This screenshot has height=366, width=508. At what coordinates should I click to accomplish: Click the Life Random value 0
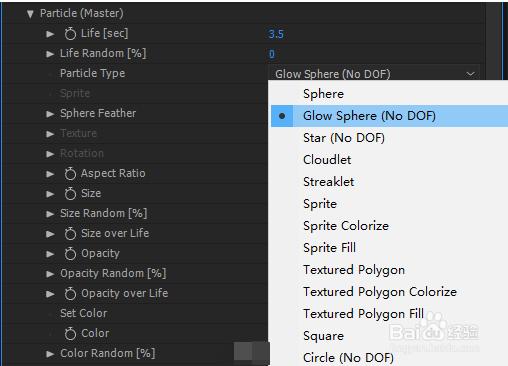click(x=272, y=54)
